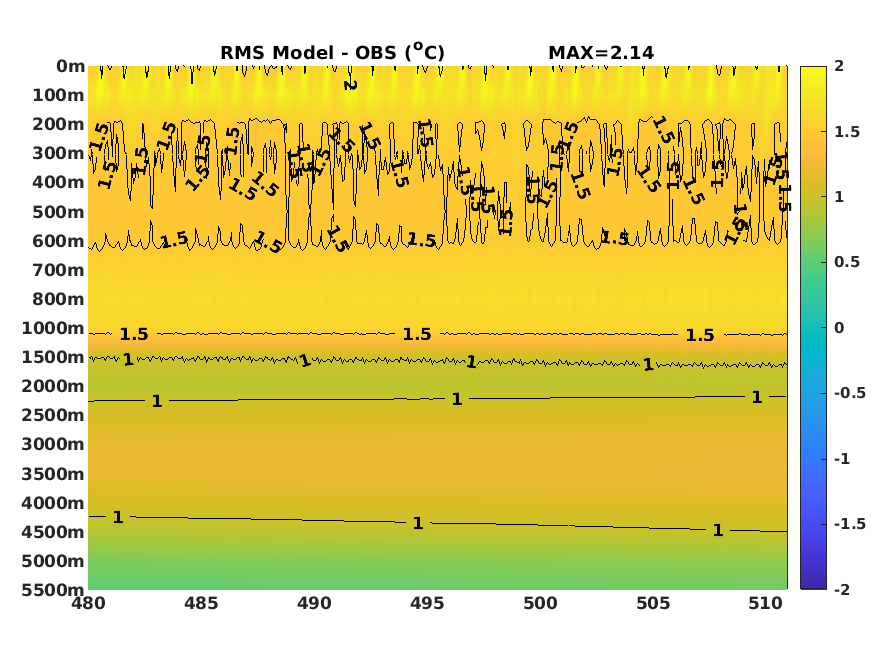Click the vertical colorbar gradient strip
Viewport: 875px width, 656px height.
(813, 327)
